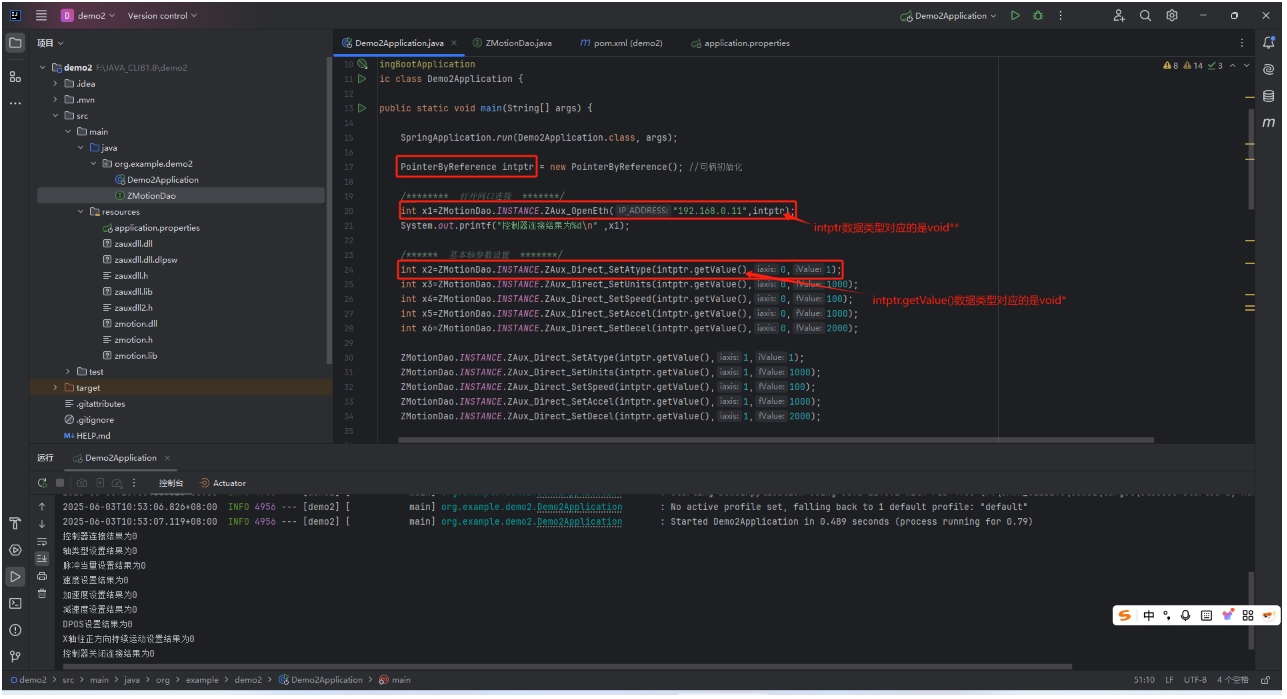Jump to next highlighted error arrow
The width and height of the screenshot is (1287, 699).
pyautogui.click(x=1245, y=65)
